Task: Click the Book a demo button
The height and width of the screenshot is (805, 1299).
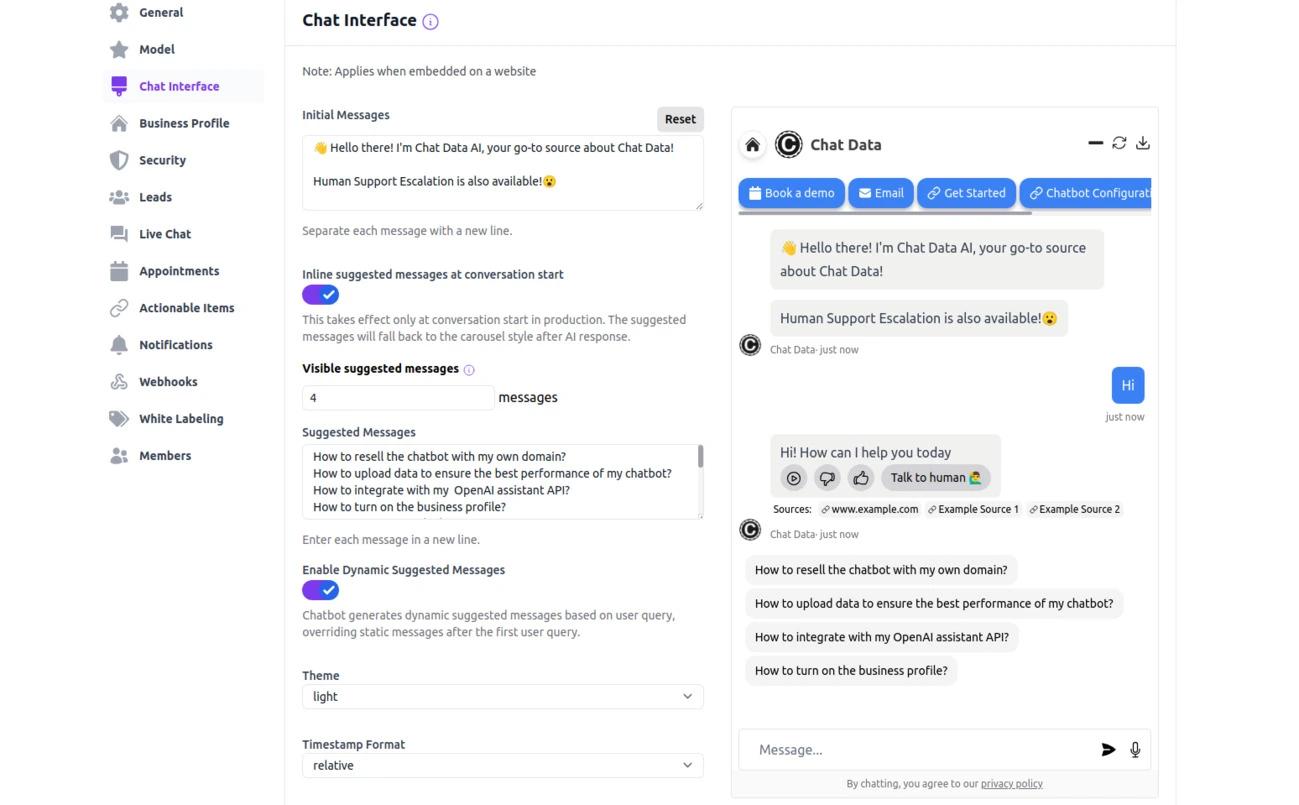Action: click(x=791, y=193)
